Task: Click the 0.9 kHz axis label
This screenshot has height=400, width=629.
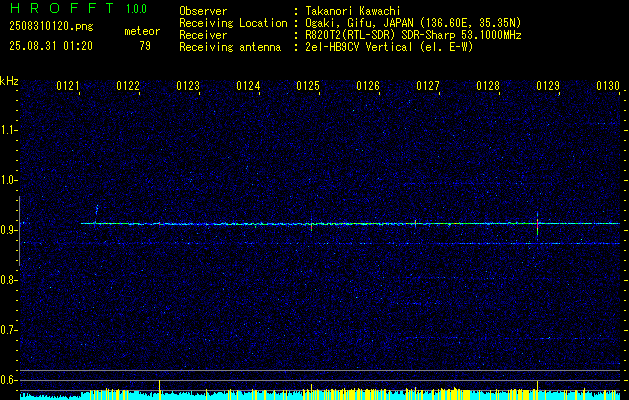Action: coord(8,230)
